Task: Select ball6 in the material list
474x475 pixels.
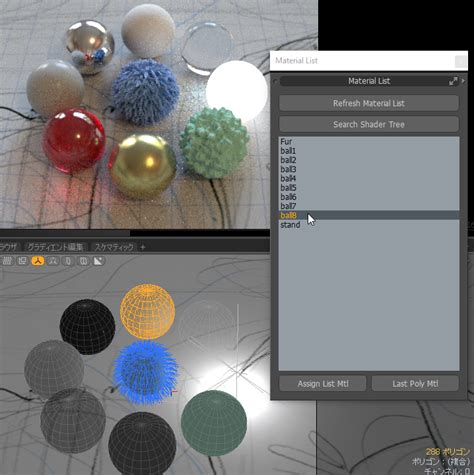Action: click(x=369, y=197)
